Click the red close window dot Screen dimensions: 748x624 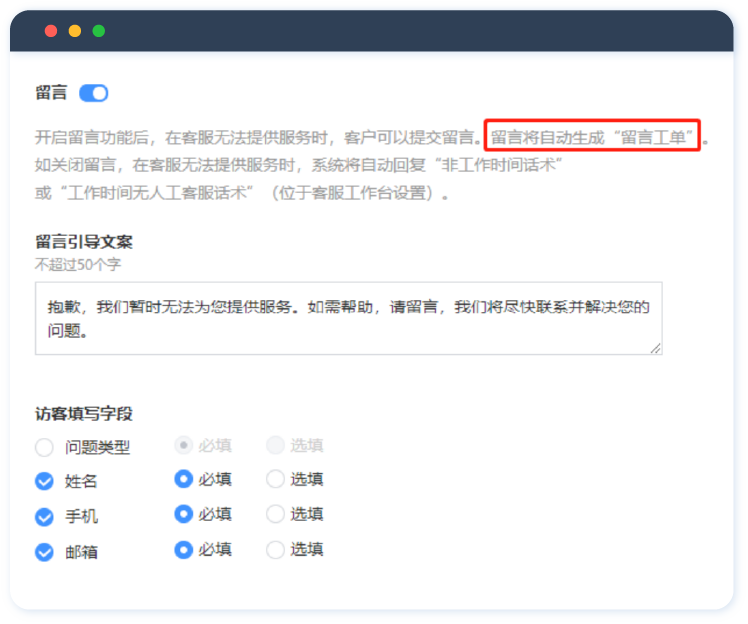[51, 31]
